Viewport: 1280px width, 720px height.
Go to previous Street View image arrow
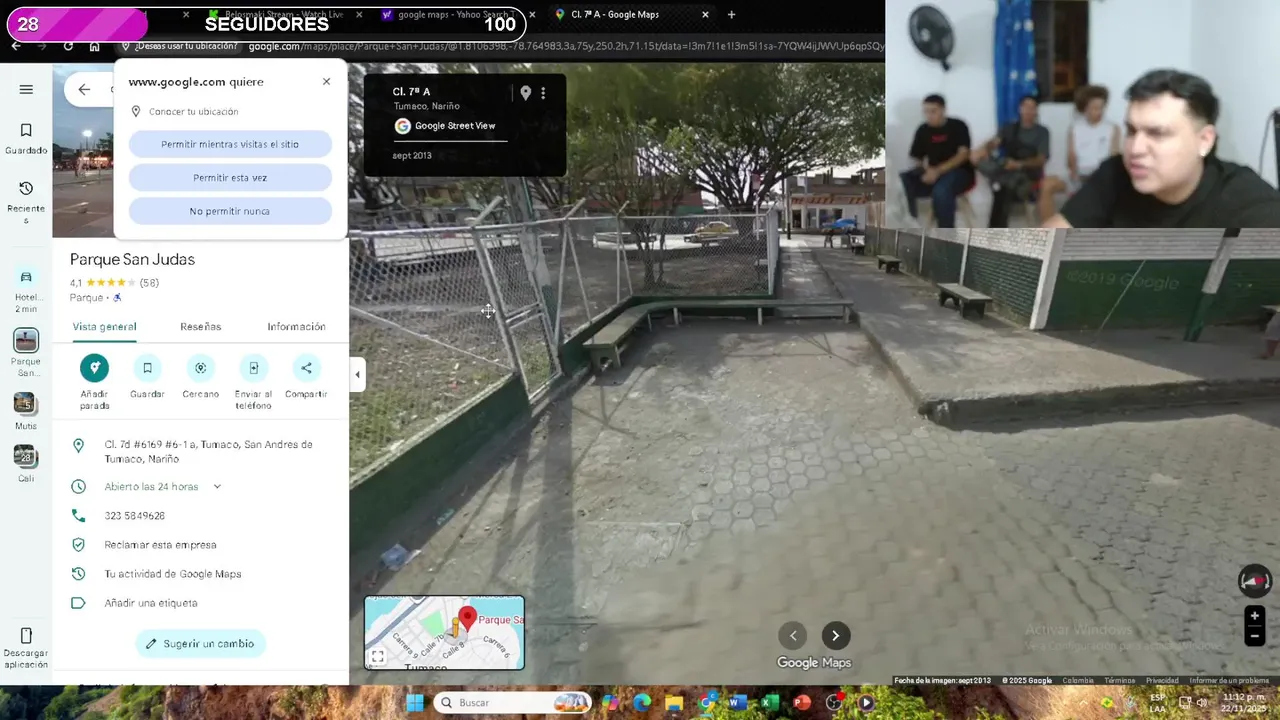tap(793, 635)
